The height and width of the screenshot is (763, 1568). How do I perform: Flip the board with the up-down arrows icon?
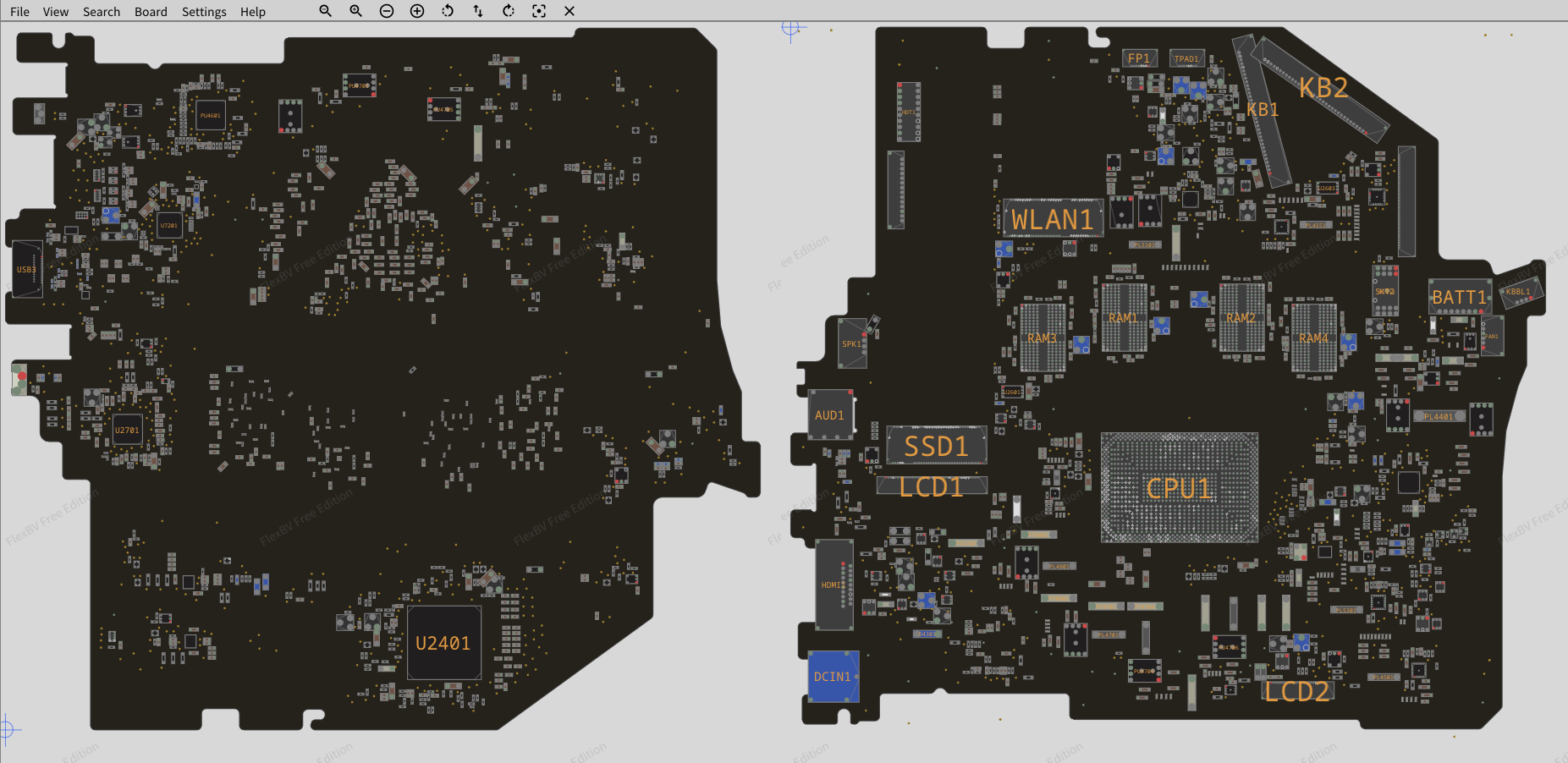coord(478,11)
